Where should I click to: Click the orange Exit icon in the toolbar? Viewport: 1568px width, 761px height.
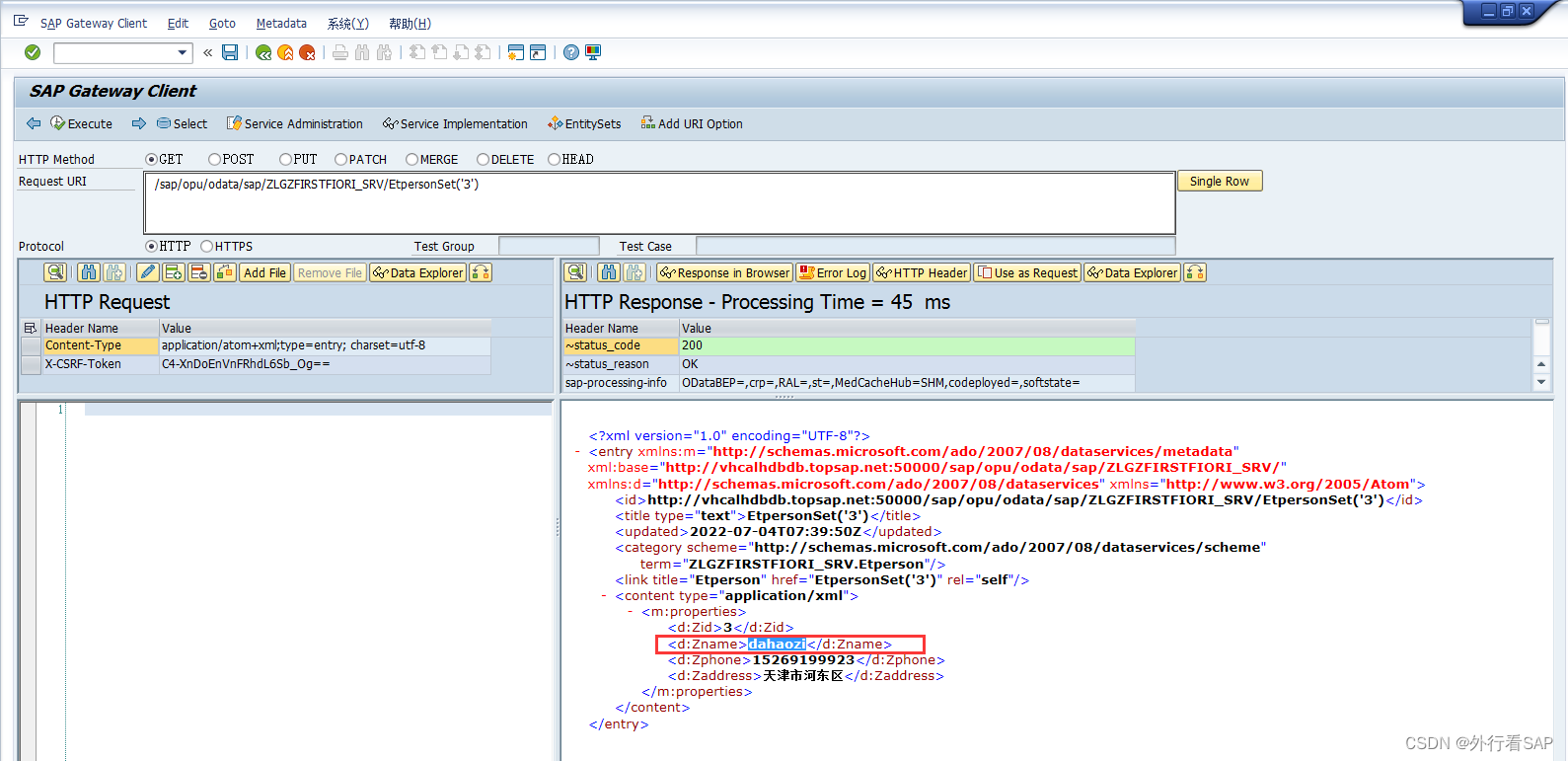coord(285,52)
